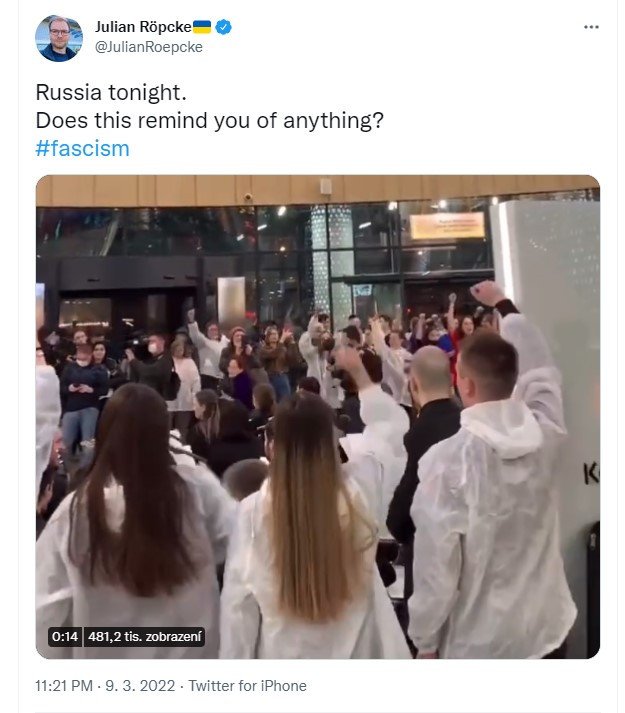The height and width of the screenshot is (713, 625).
Task: Open Julian Röpcke's profile picture
Action: click(x=59, y=38)
